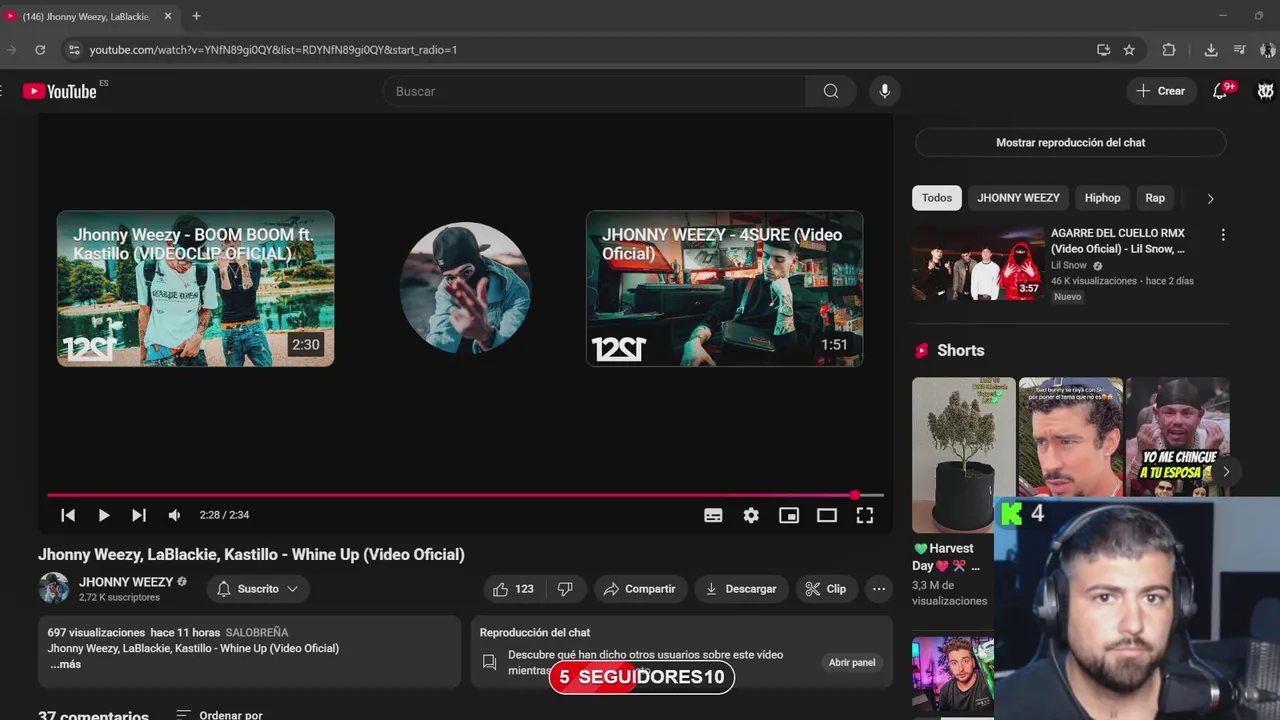Viewport: 1280px width, 720px height.
Task: Select the Todos filter chip
Action: click(937, 198)
